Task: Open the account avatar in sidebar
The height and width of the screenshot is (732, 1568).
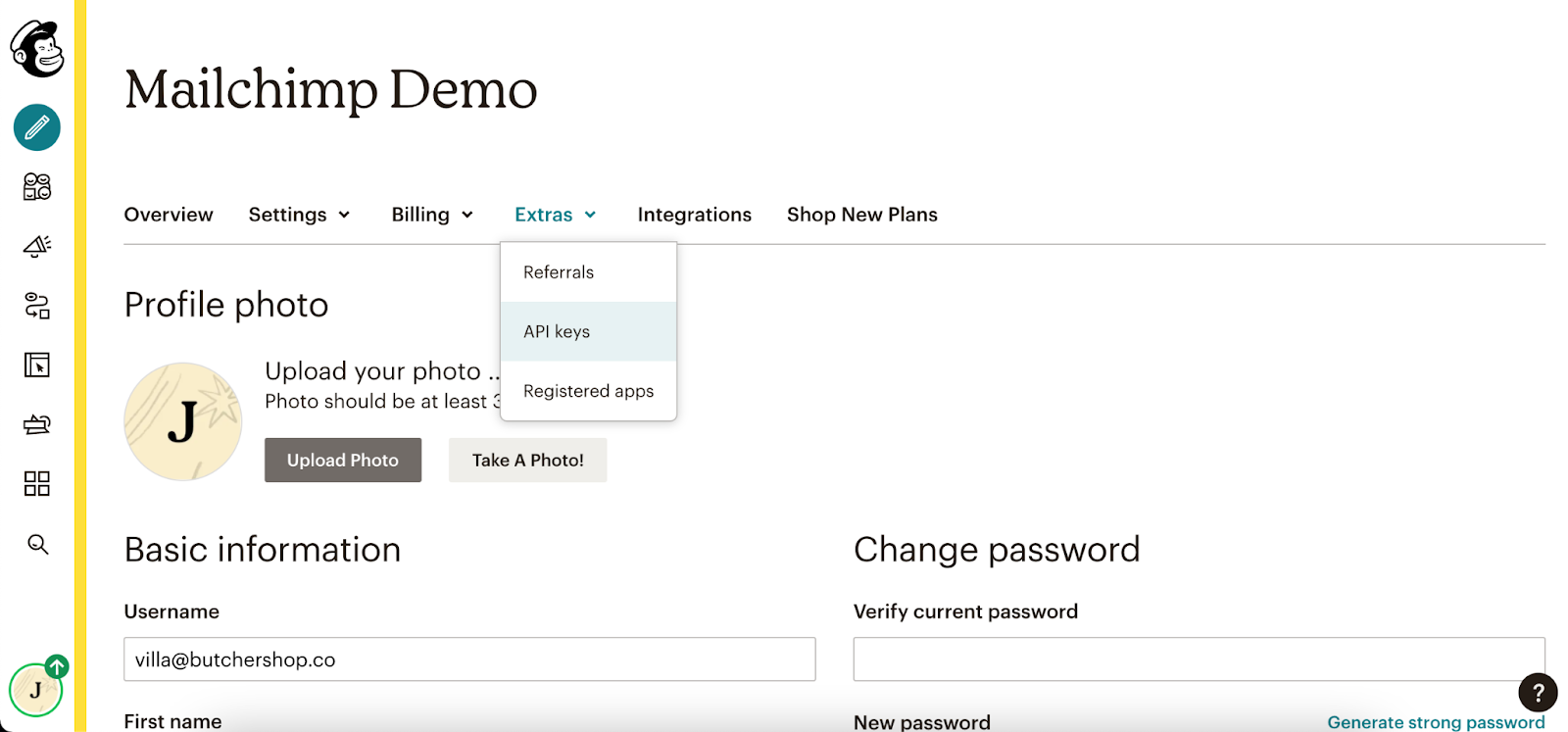Action: point(36,690)
